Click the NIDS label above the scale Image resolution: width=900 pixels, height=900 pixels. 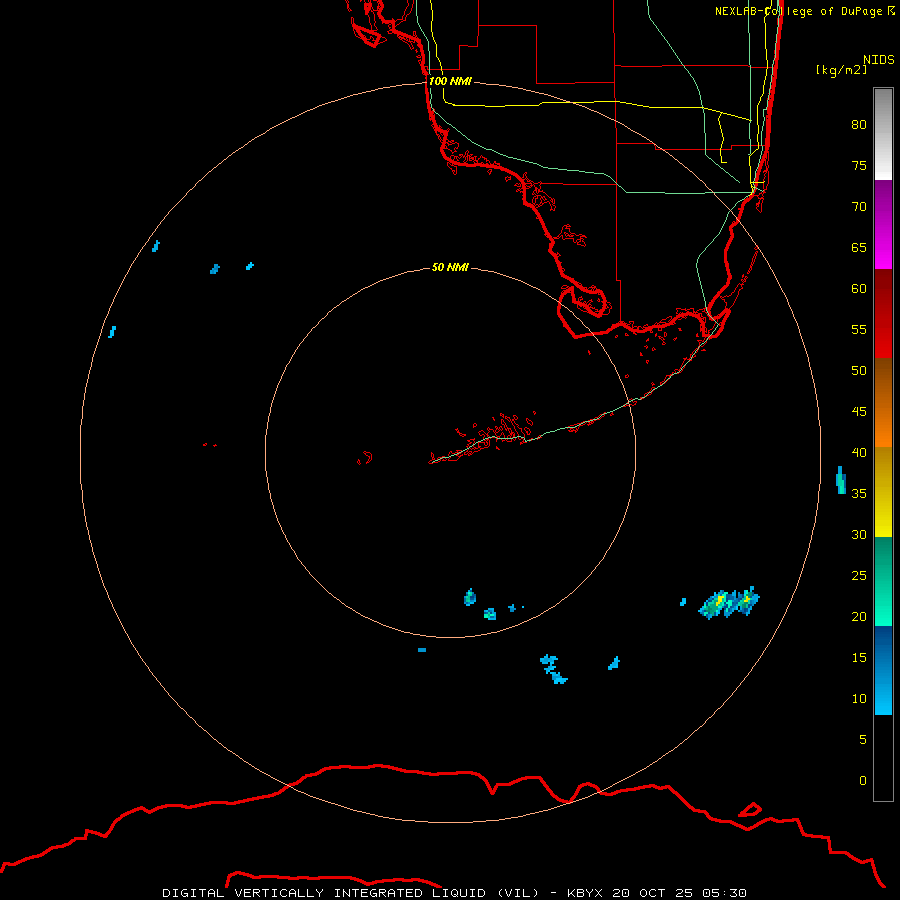click(879, 60)
